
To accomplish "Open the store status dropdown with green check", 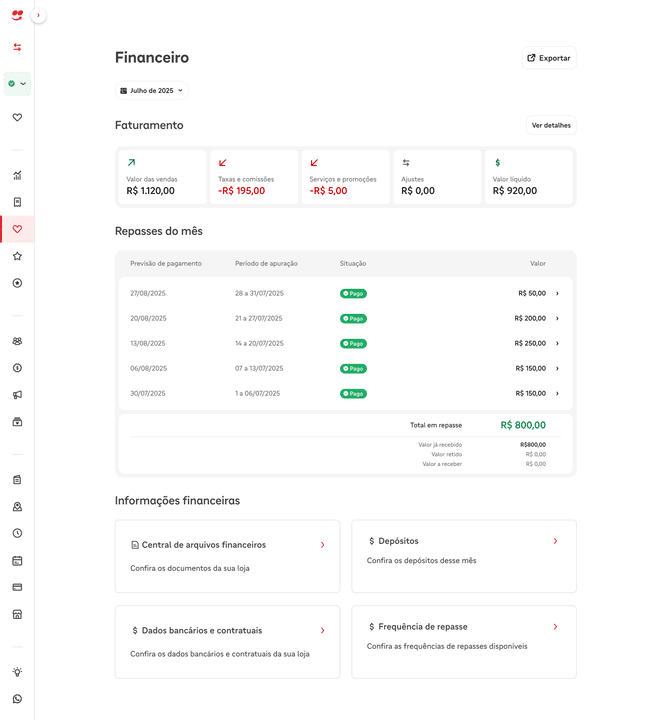I will (x=17, y=84).
